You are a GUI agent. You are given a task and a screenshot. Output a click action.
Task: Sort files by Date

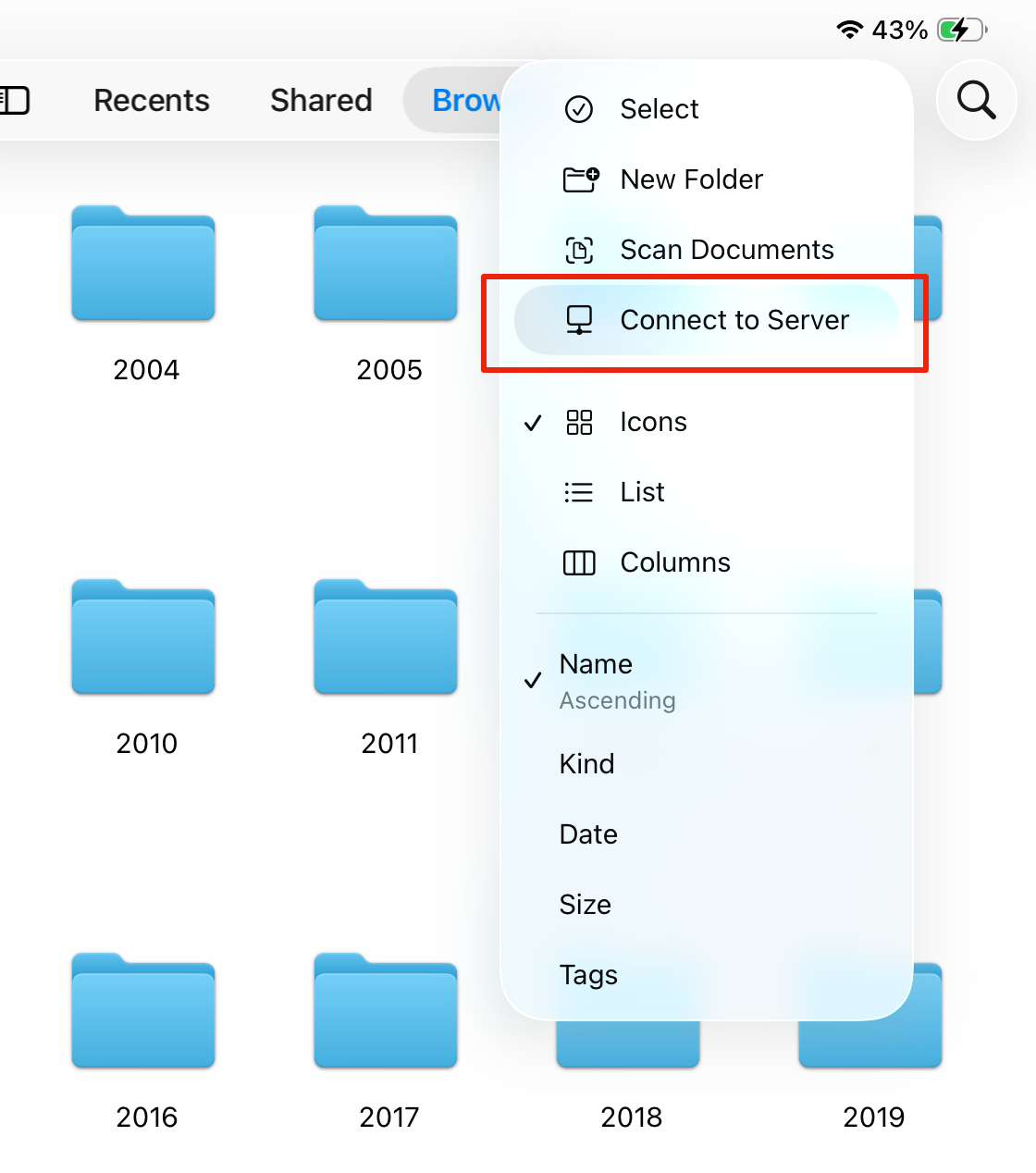[x=588, y=834]
